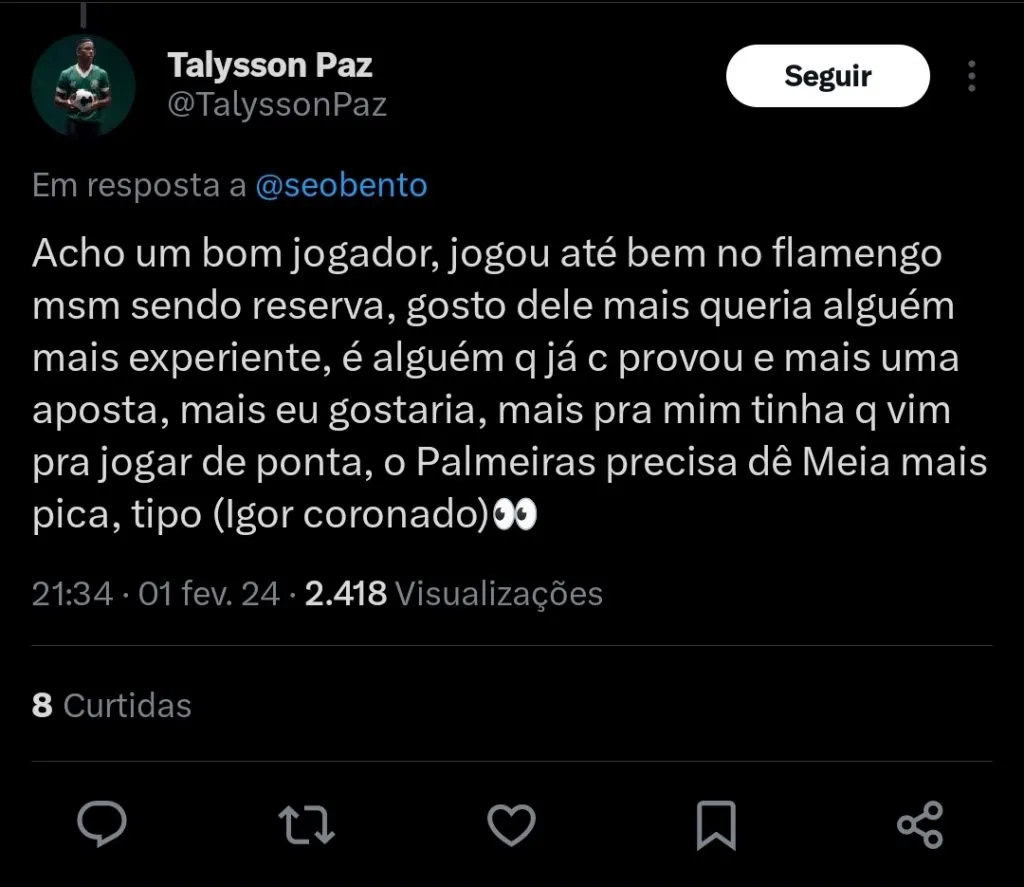
Task: Follow the @seobento mention link
Action: tap(342, 186)
